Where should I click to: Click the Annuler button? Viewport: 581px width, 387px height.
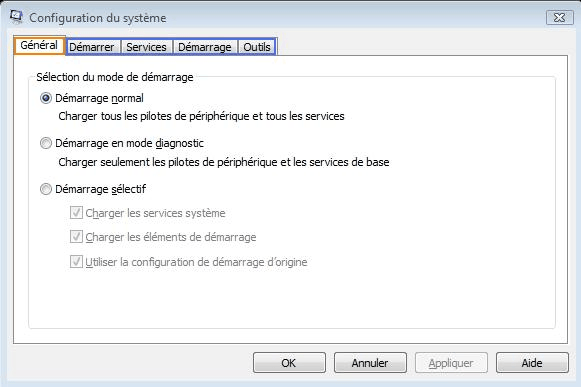pyautogui.click(x=370, y=363)
